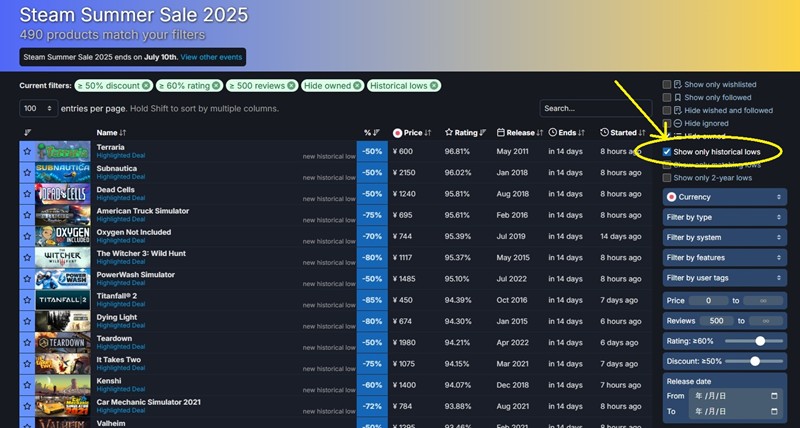Open the Filter by user tags dropdown
This screenshot has width=800, height=428.
click(x=724, y=278)
